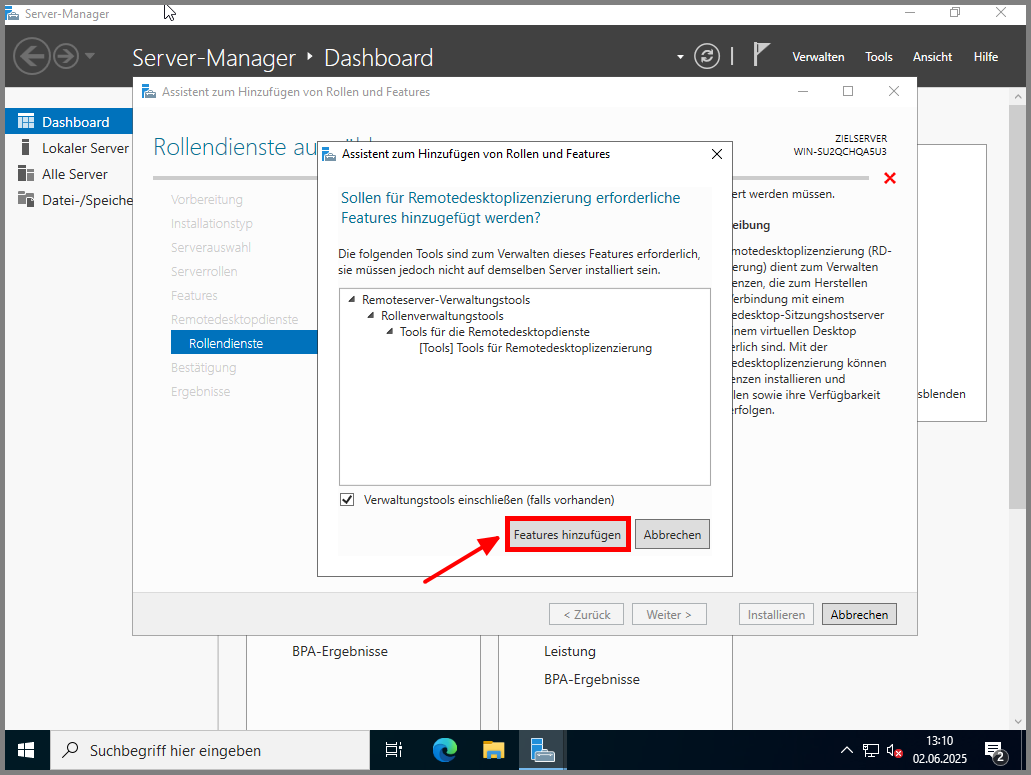Open Microsoft Edge from the taskbar
Image resolution: width=1031 pixels, height=775 pixels.
point(444,750)
